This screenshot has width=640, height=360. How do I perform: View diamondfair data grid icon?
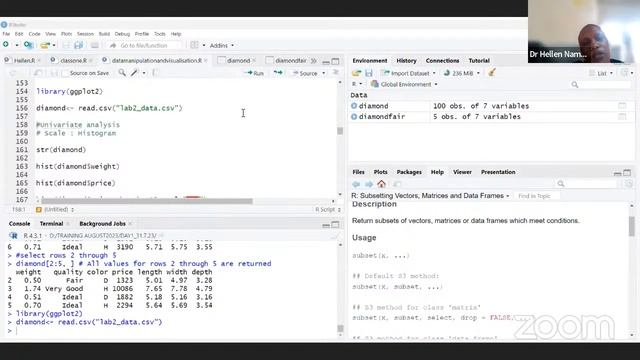[622, 116]
